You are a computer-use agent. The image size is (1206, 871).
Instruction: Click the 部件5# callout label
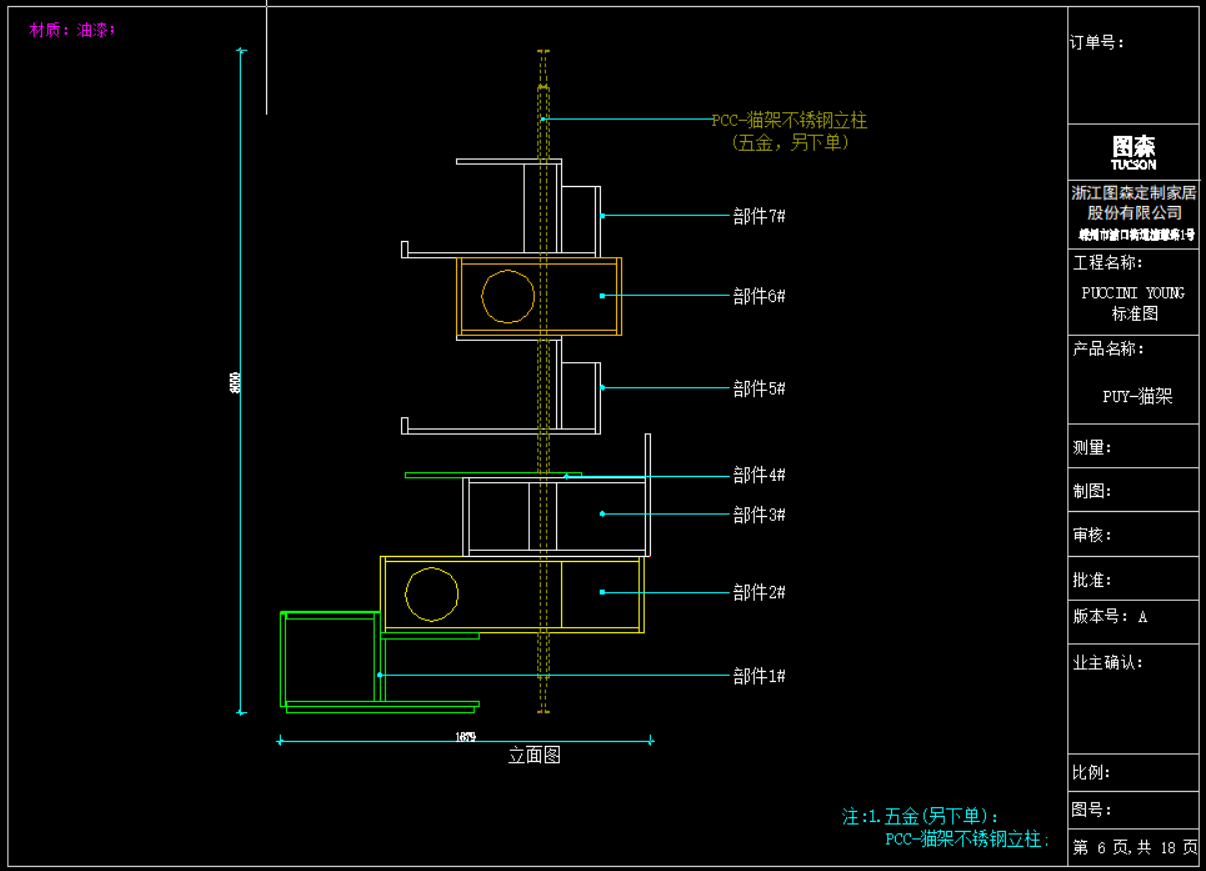pos(759,388)
